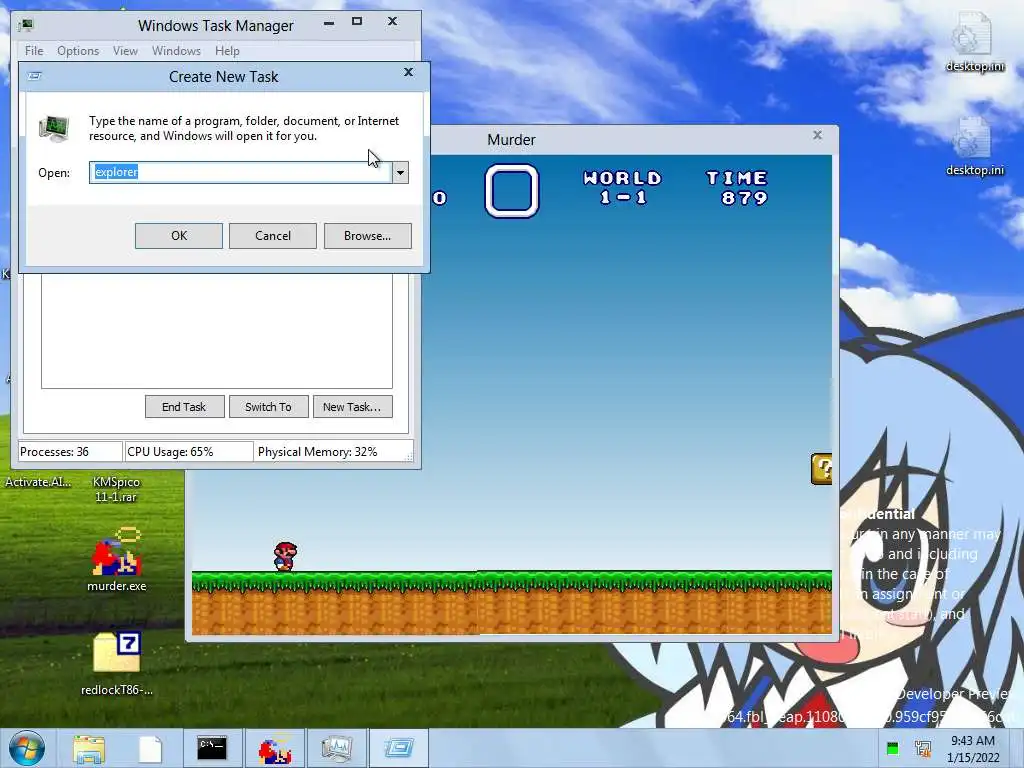Open the Windows menu in Task Manager
Viewport: 1024px width, 768px height.
click(176, 51)
